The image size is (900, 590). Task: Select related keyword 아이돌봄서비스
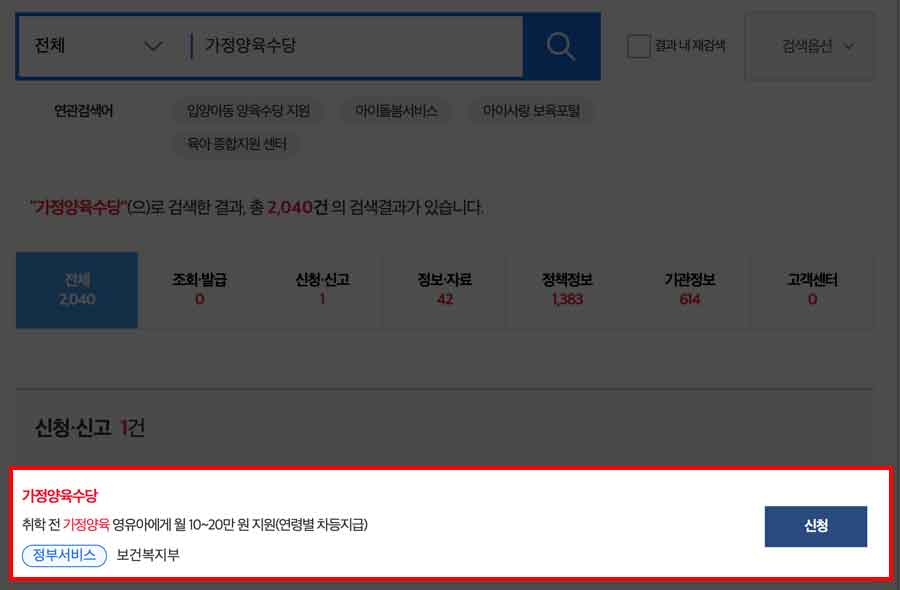click(x=396, y=110)
